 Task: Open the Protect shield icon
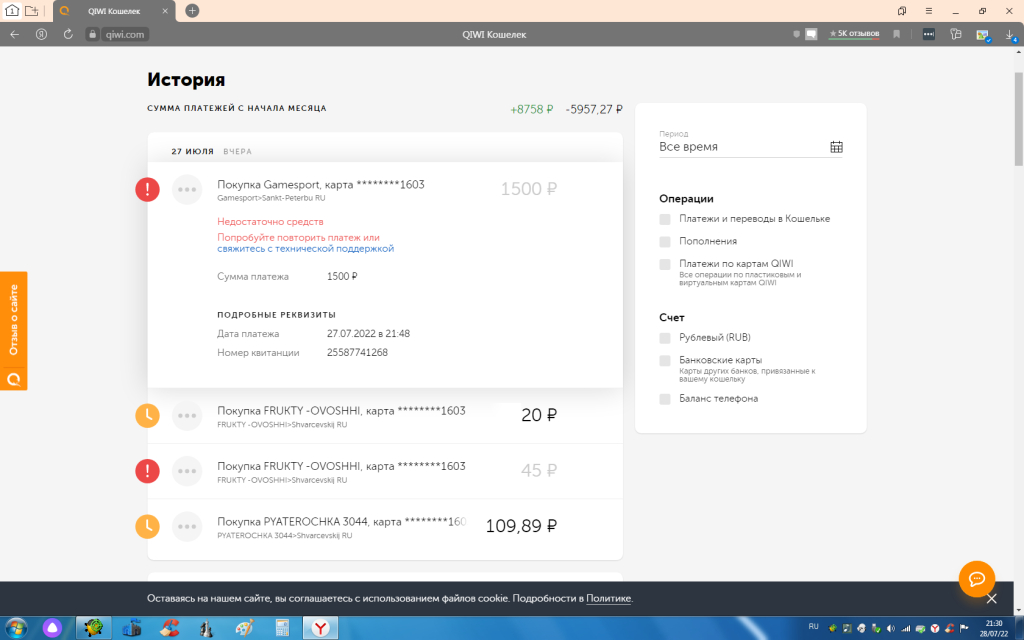click(796, 35)
